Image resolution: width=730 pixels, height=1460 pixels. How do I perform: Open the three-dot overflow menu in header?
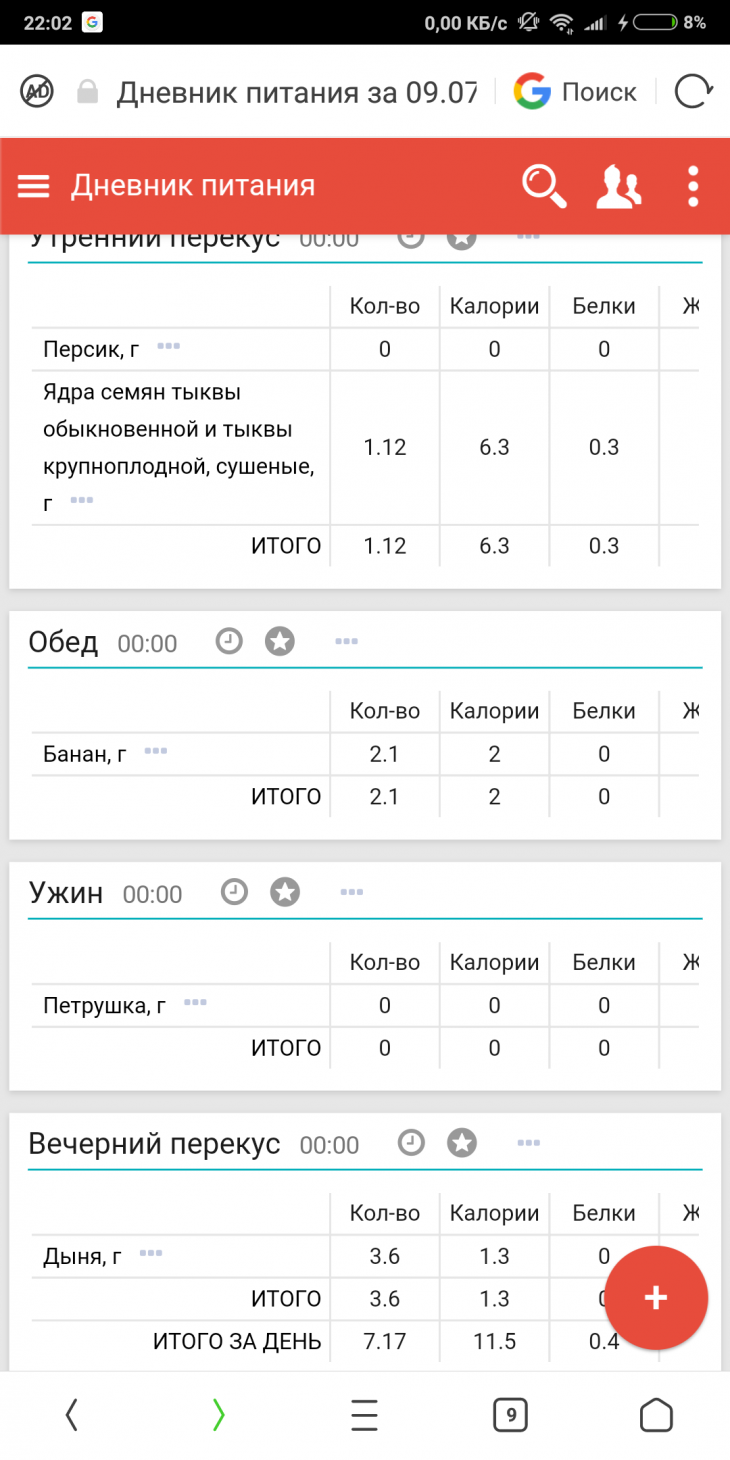[x=693, y=186]
